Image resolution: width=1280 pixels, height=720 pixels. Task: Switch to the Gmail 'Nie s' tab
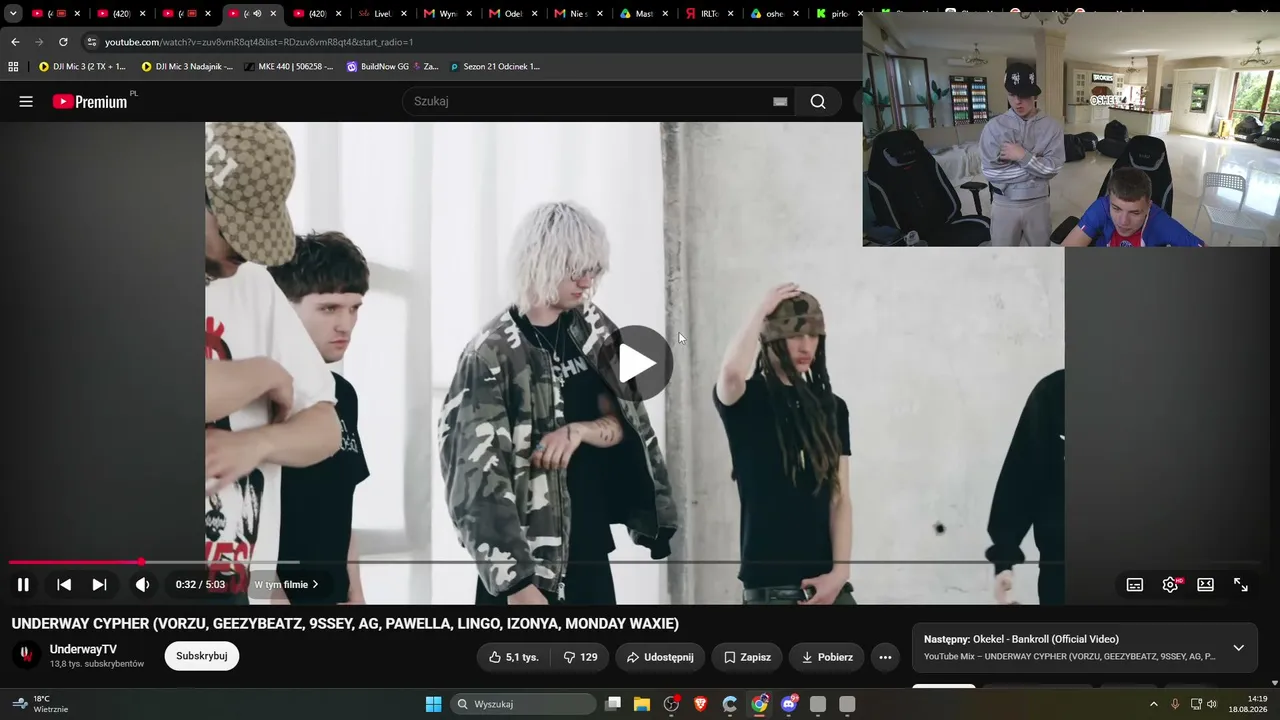coord(578,14)
